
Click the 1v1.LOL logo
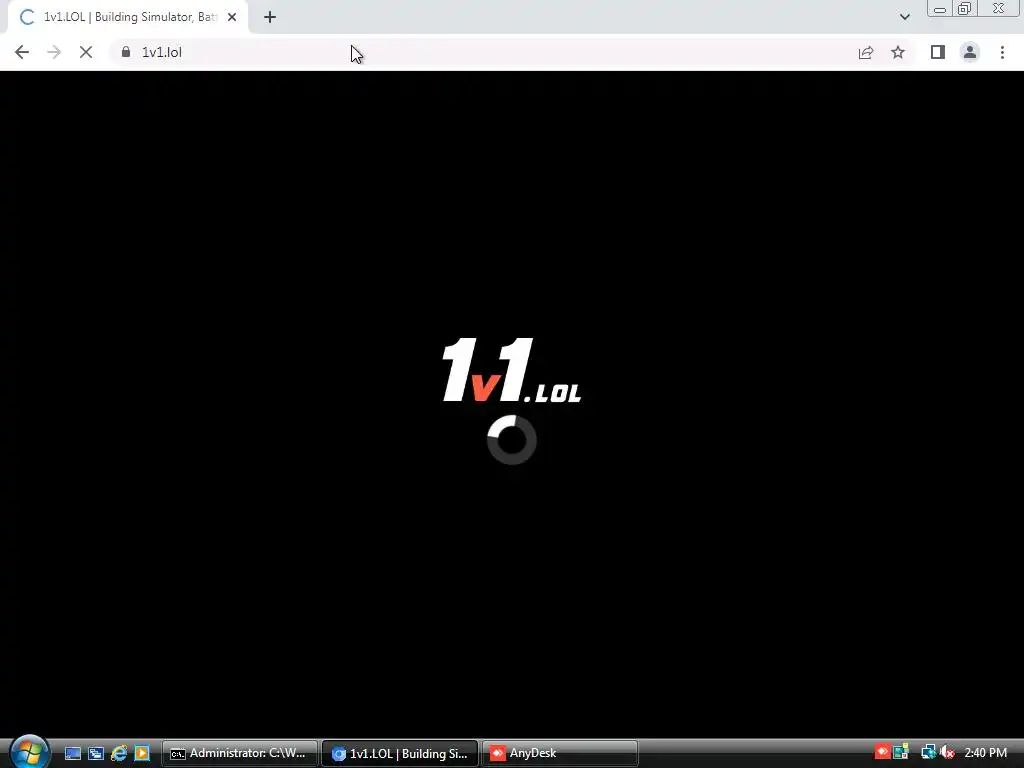coord(512,370)
